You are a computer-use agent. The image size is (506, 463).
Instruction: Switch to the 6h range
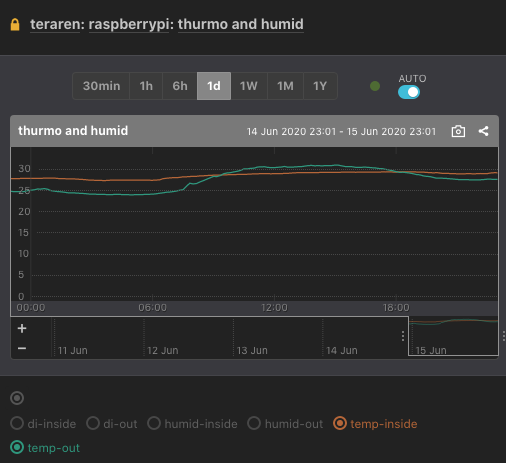(x=180, y=86)
